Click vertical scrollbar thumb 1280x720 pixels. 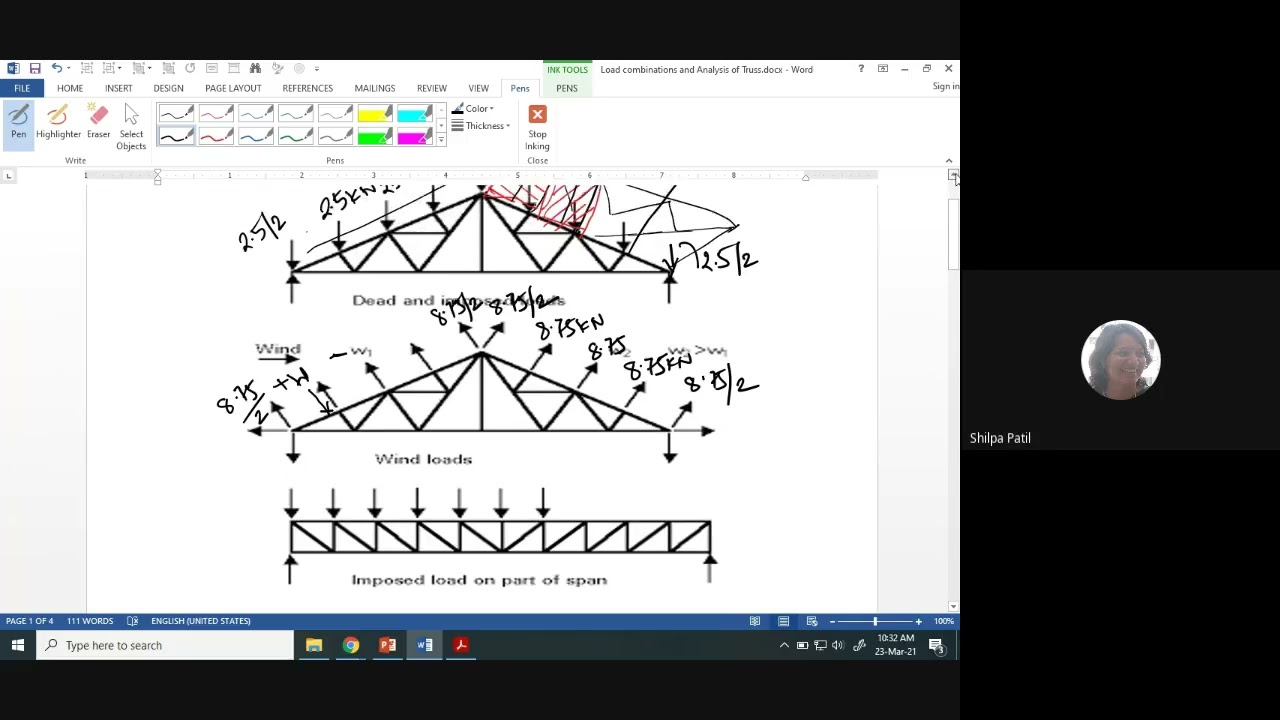pyautogui.click(x=954, y=235)
